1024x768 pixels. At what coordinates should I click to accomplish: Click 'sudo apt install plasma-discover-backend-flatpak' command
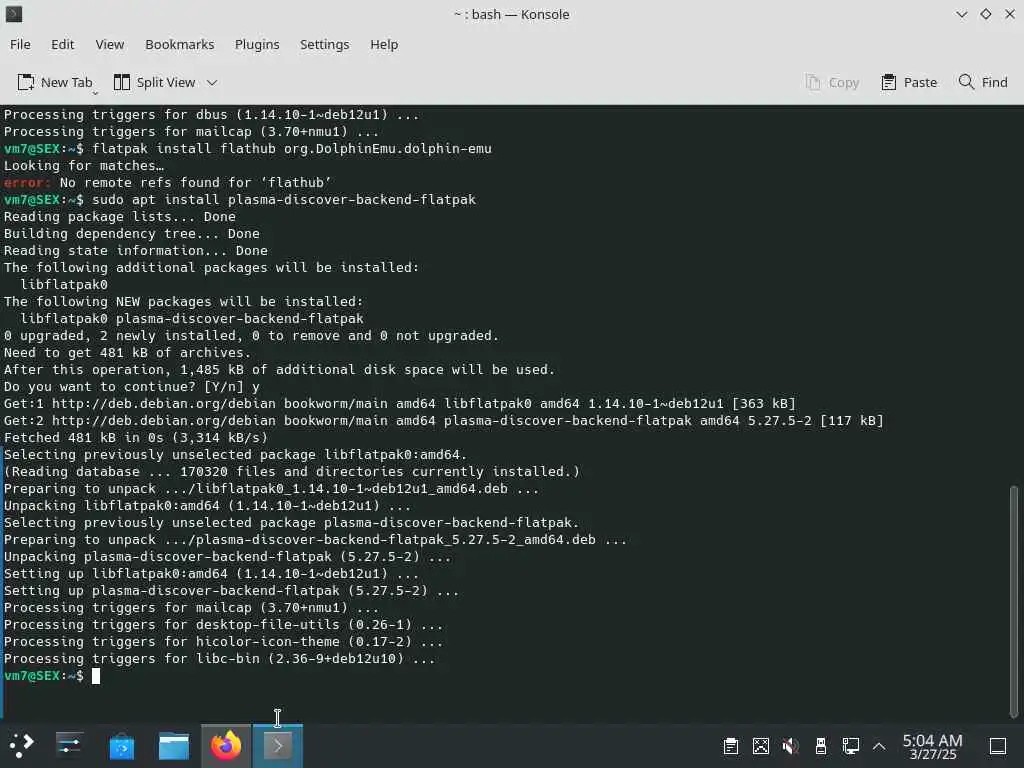284,199
